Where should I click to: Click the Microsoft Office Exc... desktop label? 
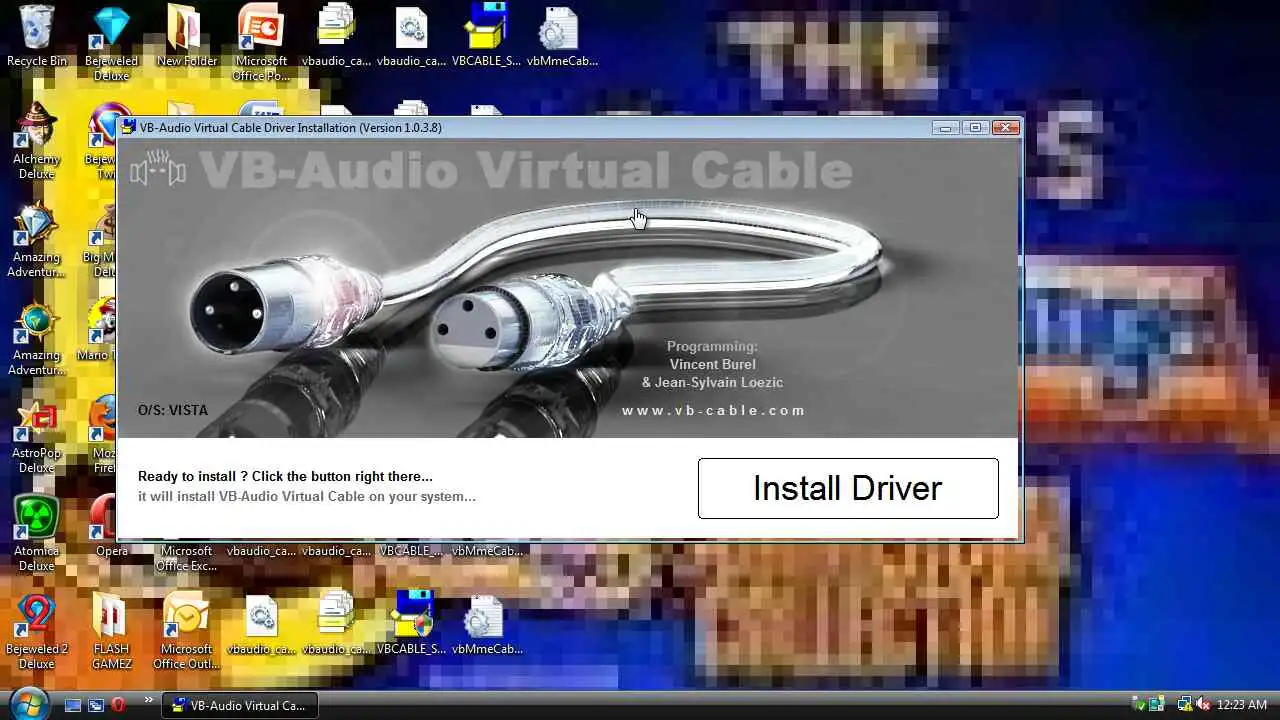(x=187, y=558)
